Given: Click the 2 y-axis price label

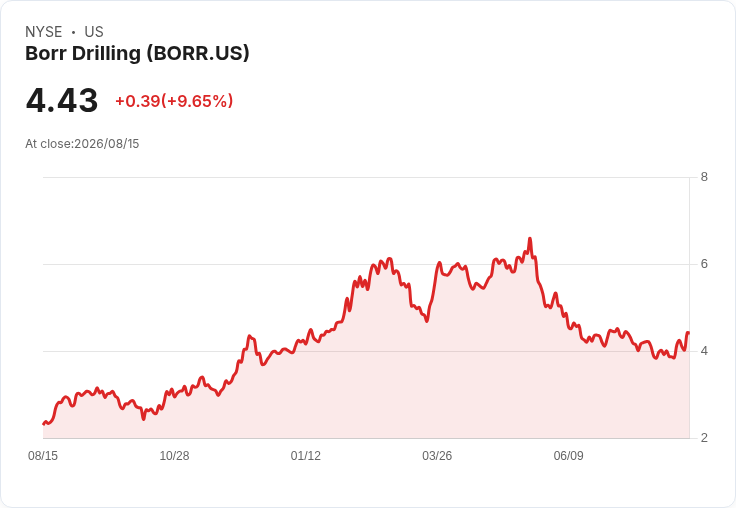Looking at the screenshot, I should tap(704, 438).
